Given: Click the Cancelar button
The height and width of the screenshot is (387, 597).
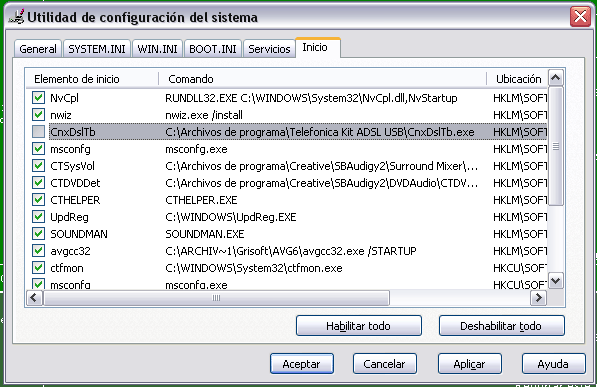Looking at the screenshot, I should tap(385, 364).
